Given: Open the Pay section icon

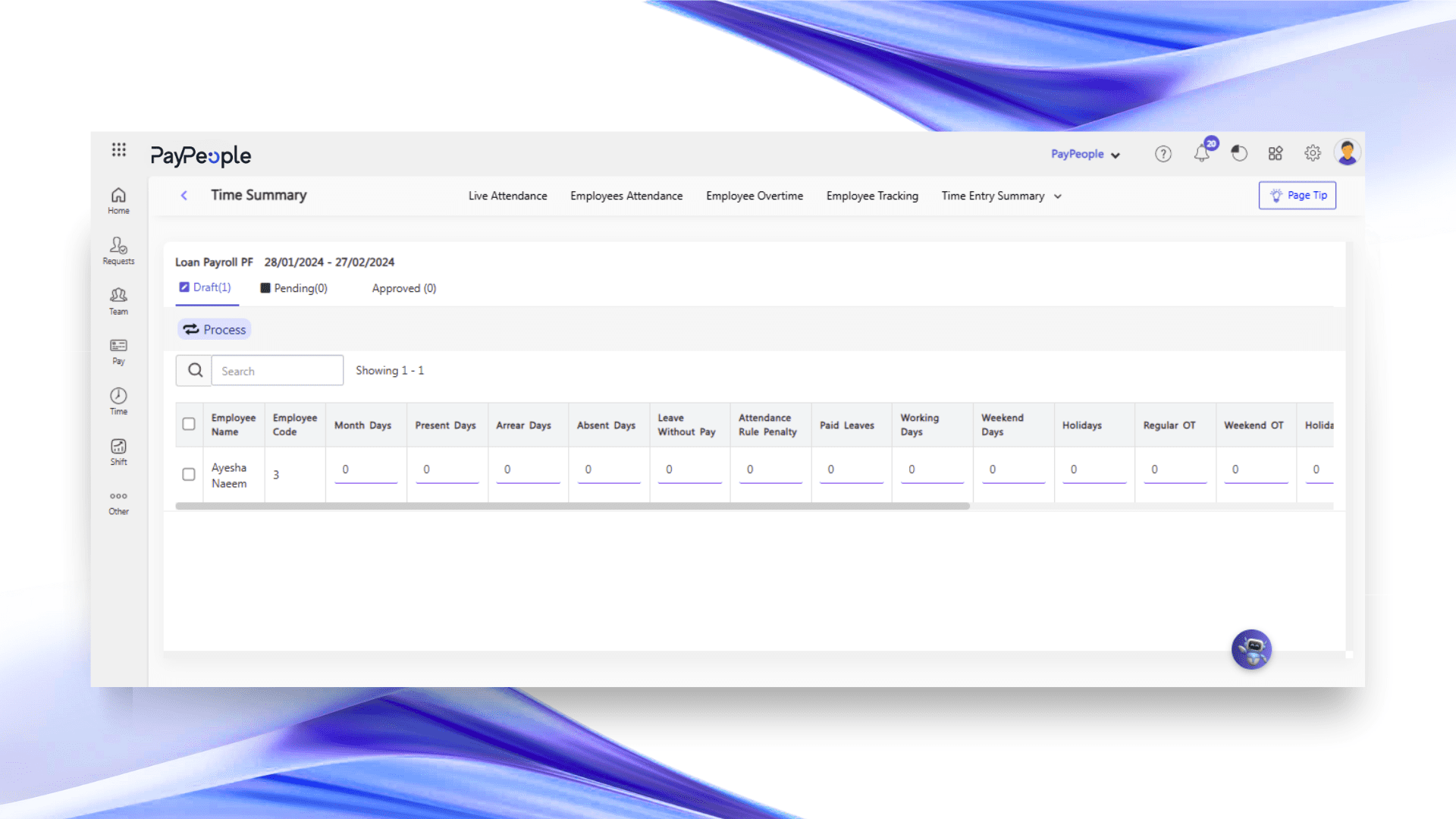Looking at the screenshot, I should (118, 351).
